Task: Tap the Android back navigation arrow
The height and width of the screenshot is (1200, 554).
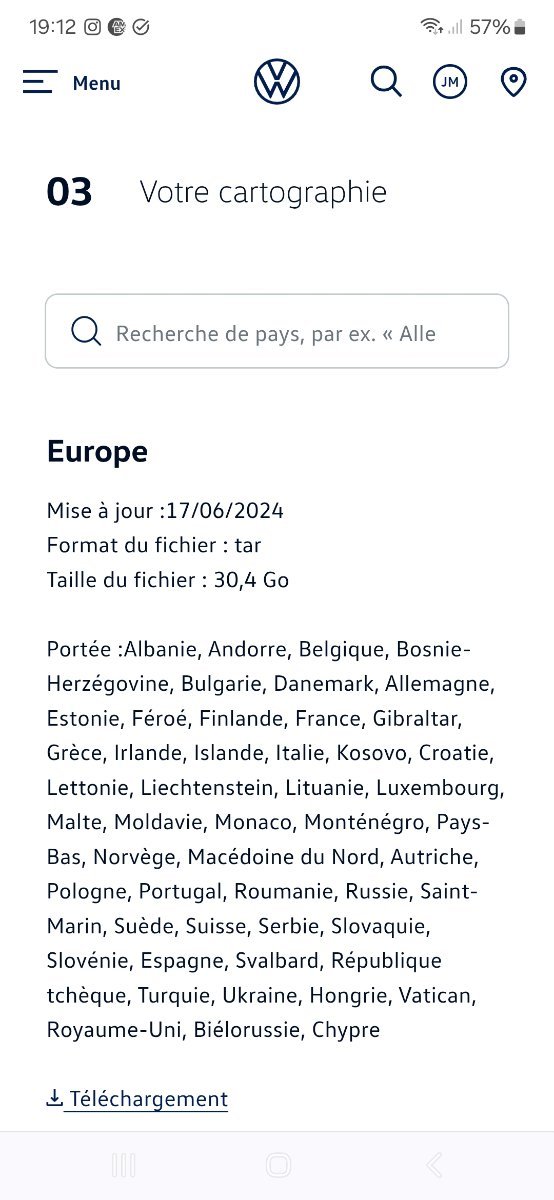Action: click(x=434, y=1165)
